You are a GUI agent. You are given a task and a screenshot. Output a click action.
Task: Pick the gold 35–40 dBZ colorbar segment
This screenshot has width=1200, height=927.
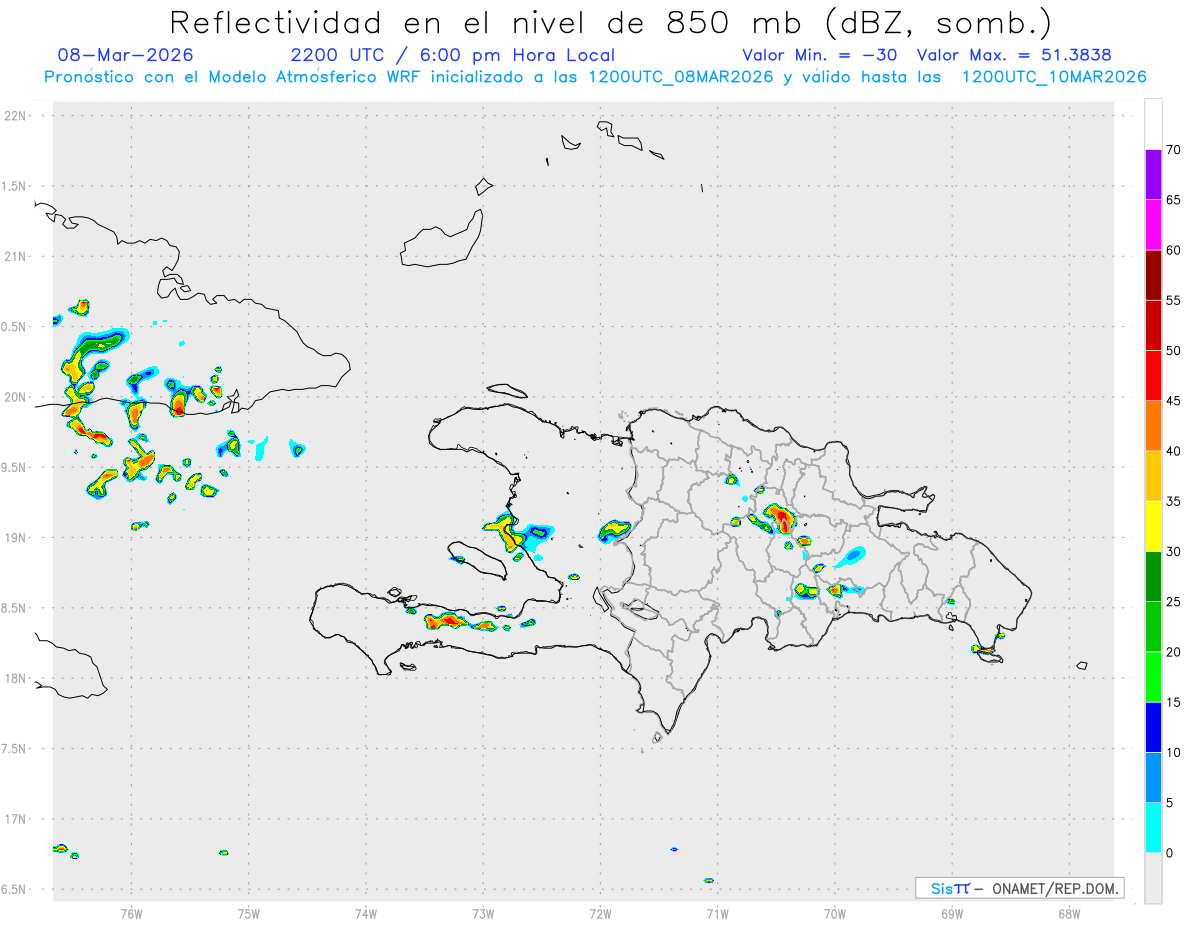point(1153,476)
